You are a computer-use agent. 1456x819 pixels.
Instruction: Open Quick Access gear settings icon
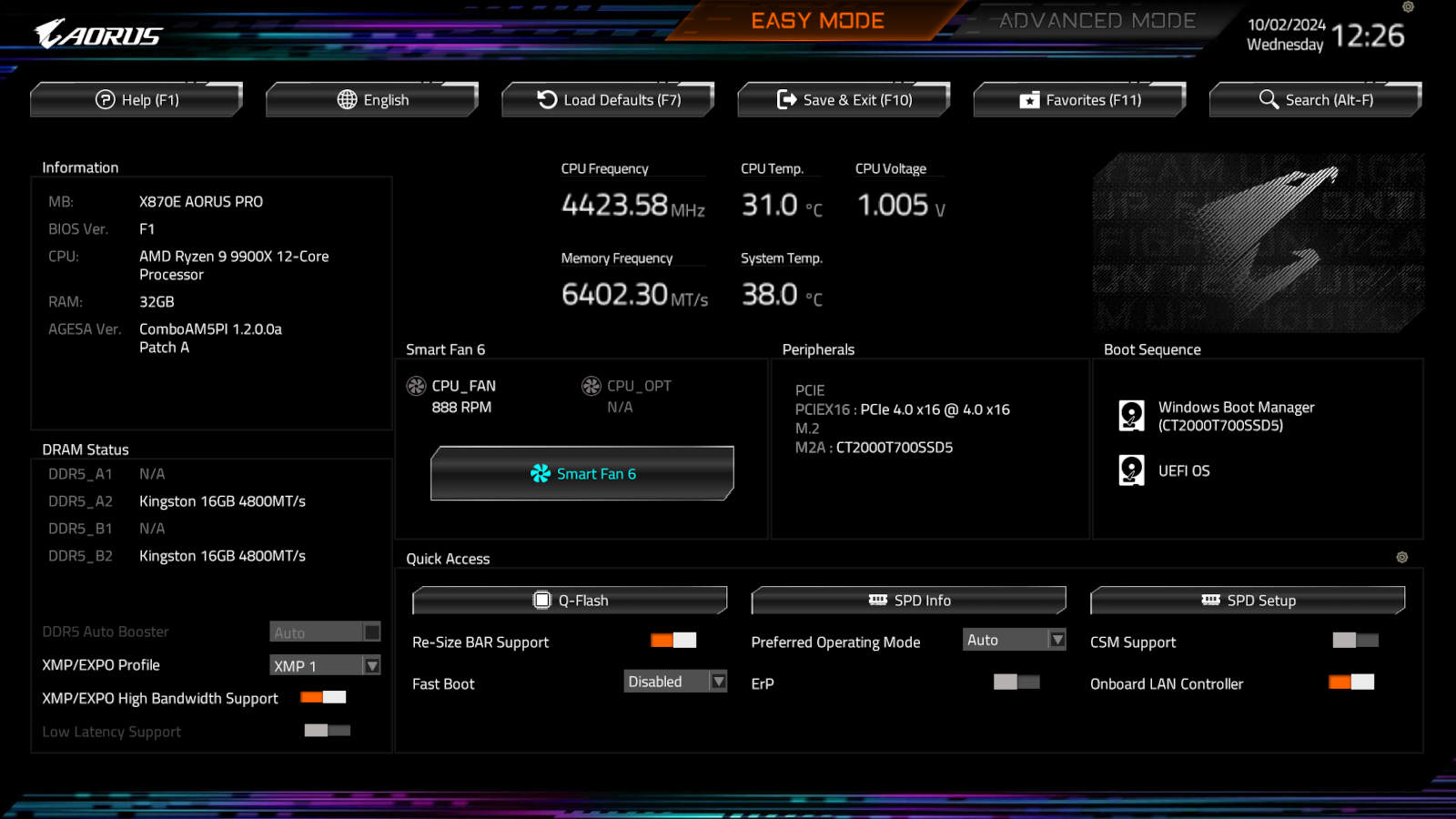[x=1402, y=557]
